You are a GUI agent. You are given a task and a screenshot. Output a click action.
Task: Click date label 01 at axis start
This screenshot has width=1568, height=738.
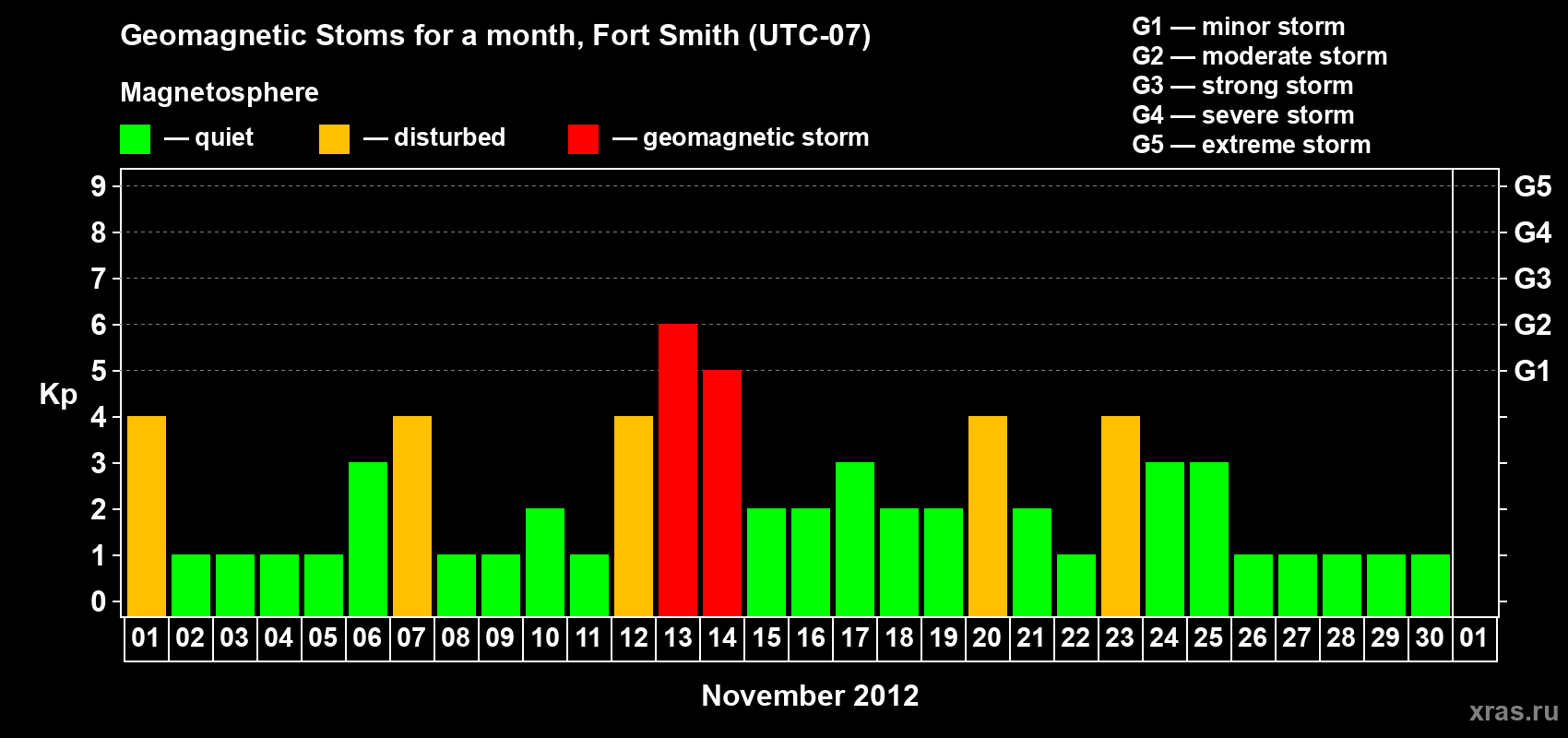pos(147,637)
